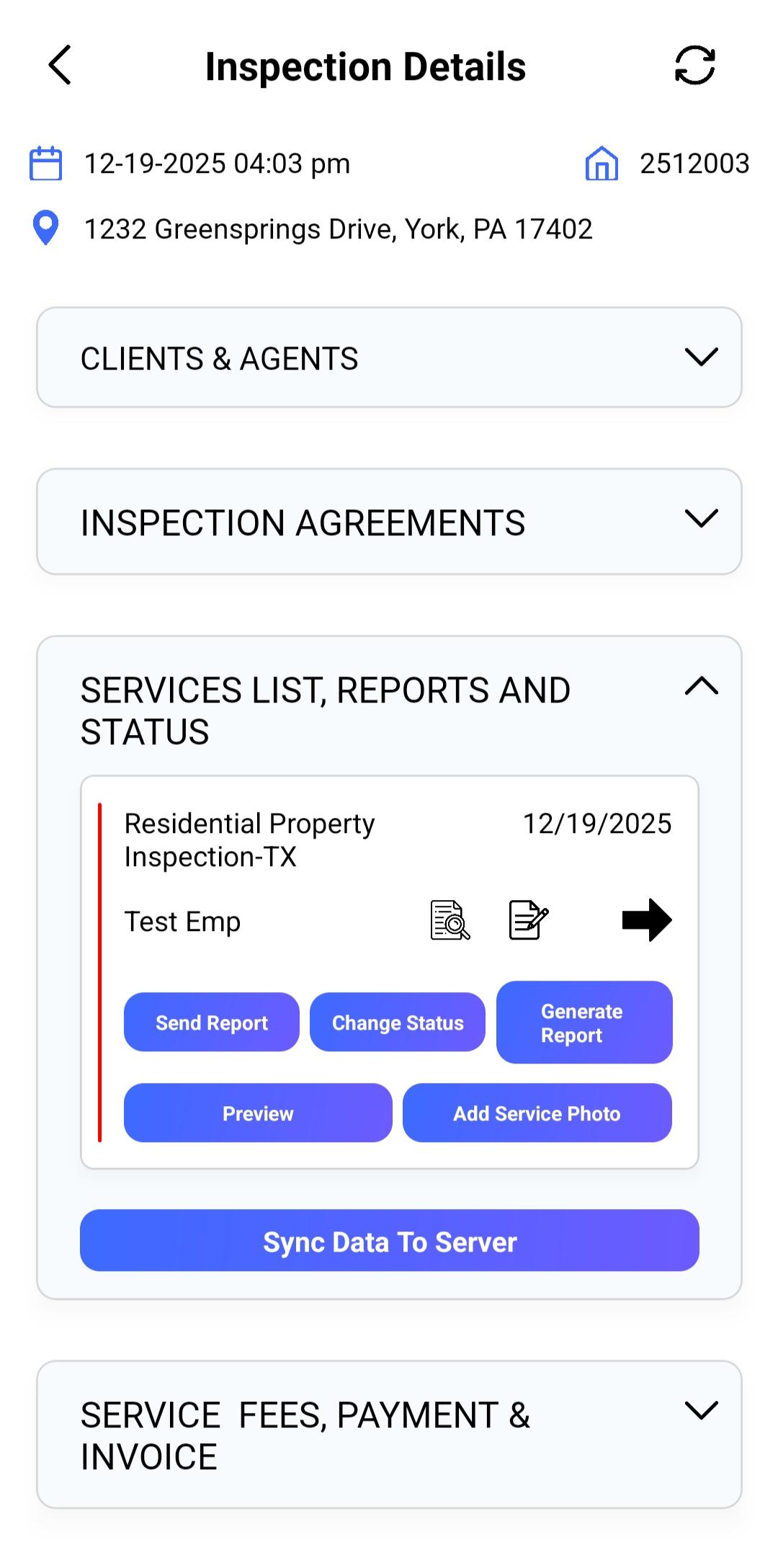
Task: Tap the Change Status button
Action: point(398,1023)
